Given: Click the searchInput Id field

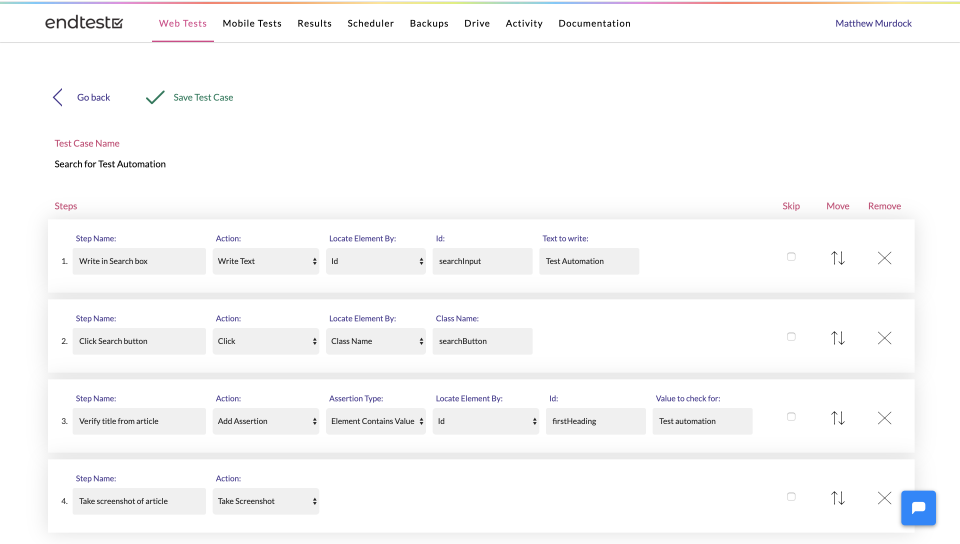Looking at the screenshot, I should 483,261.
